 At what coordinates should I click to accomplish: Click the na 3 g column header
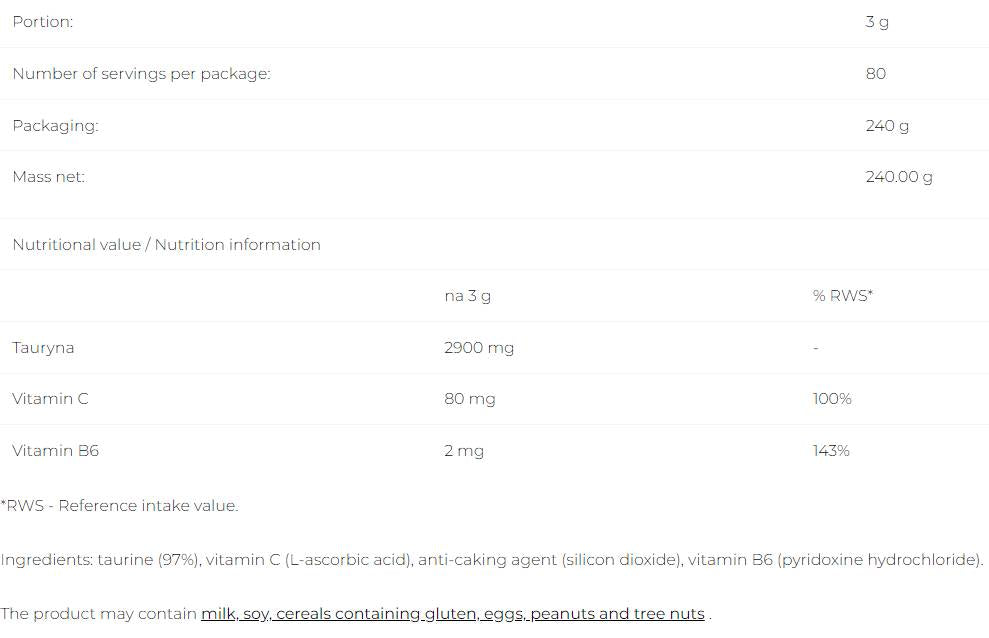pyautogui.click(x=467, y=296)
